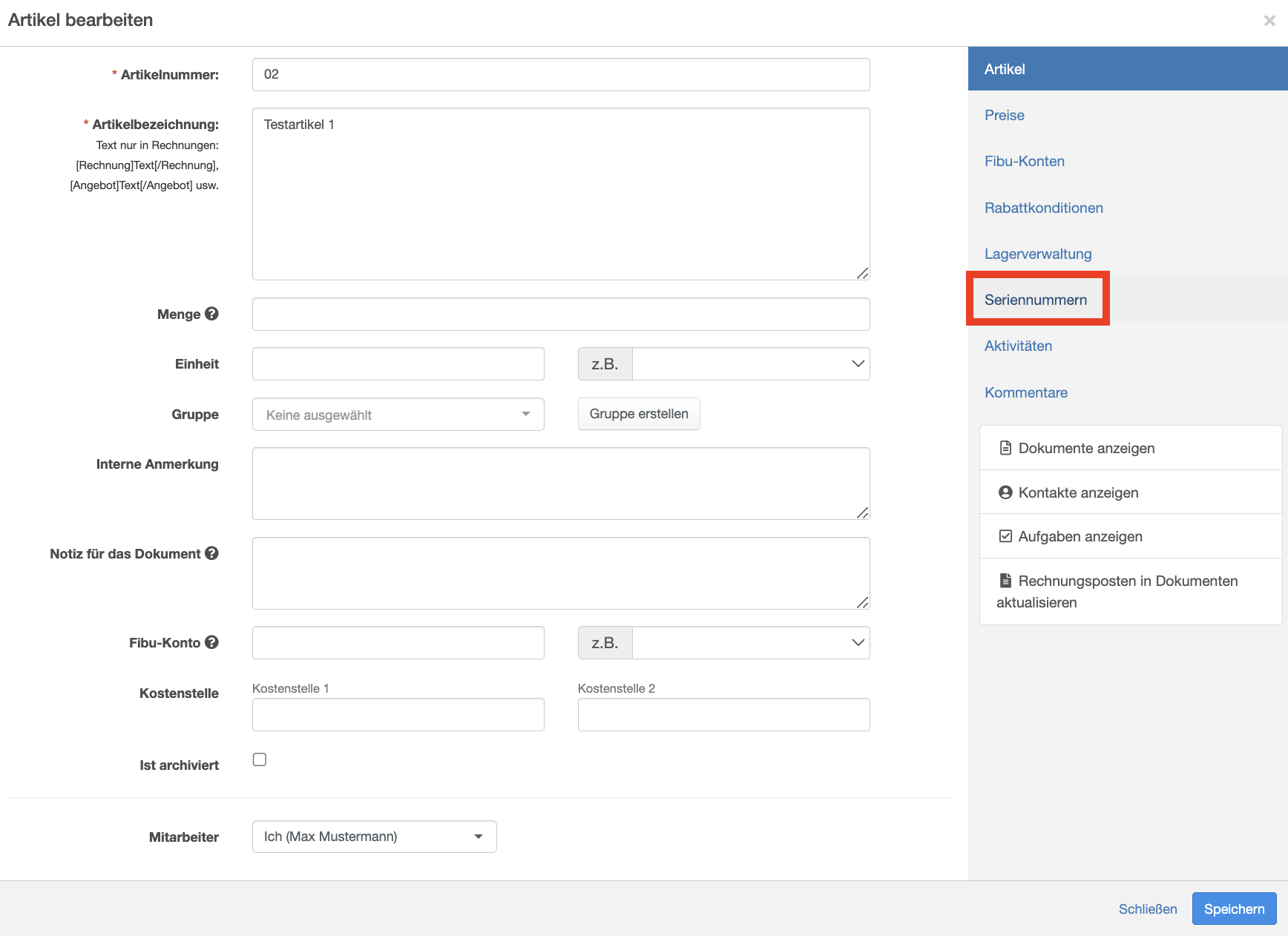This screenshot has width=1288, height=936.
Task: Focus the Fibu-Konto text field
Action: coord(398,643)
